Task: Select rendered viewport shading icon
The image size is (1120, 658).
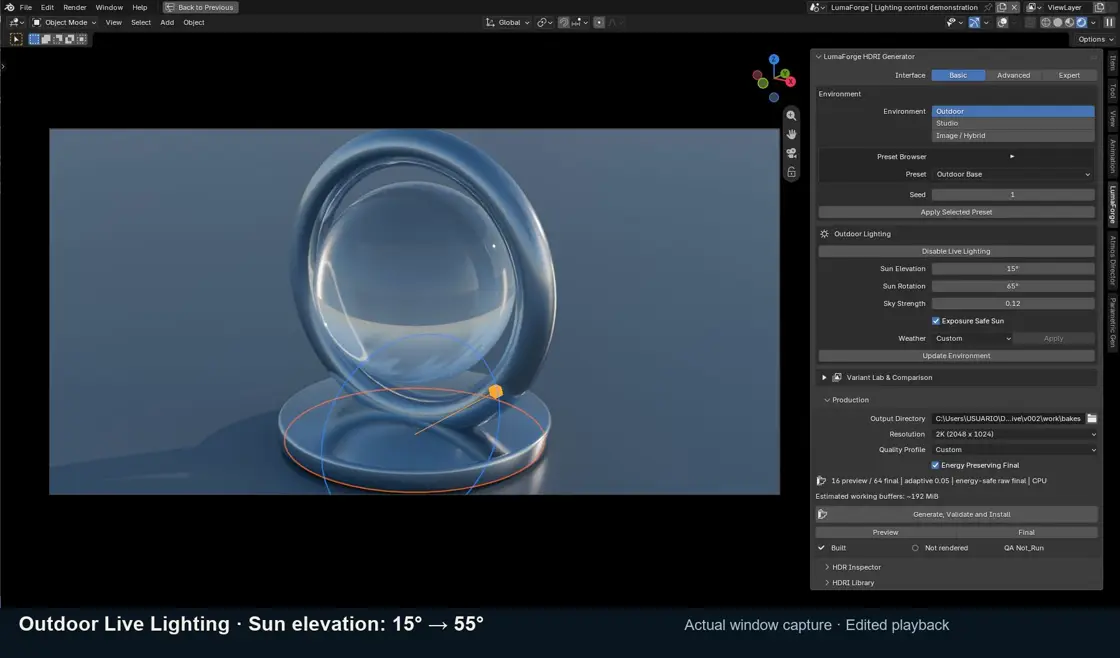Action: tap(1081, 22)
